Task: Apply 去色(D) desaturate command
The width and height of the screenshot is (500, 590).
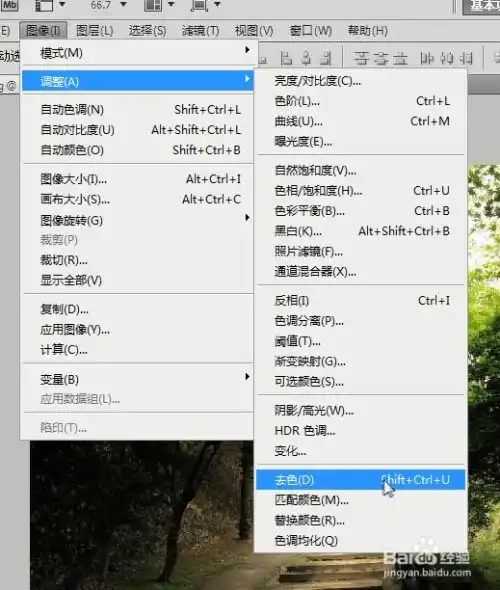Action: point(360,480)
